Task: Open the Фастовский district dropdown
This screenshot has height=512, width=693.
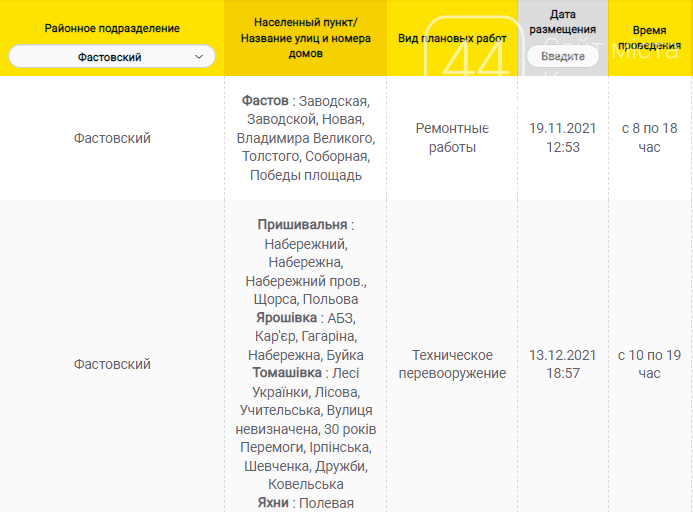Action: click(x=111, y=57)
